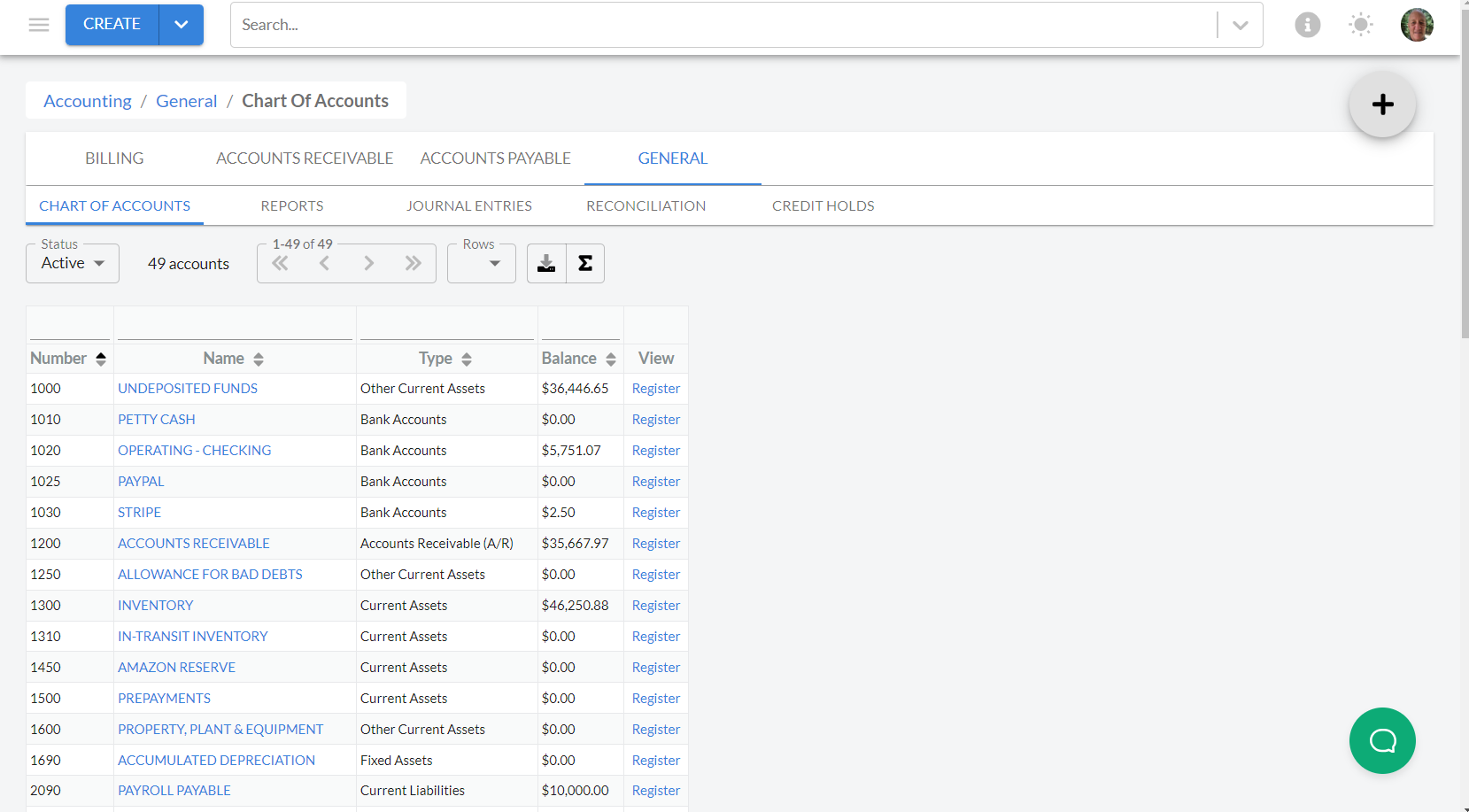Jump to the first page with the double-left chevron
1469x812 pixels.
pos(280,263)
